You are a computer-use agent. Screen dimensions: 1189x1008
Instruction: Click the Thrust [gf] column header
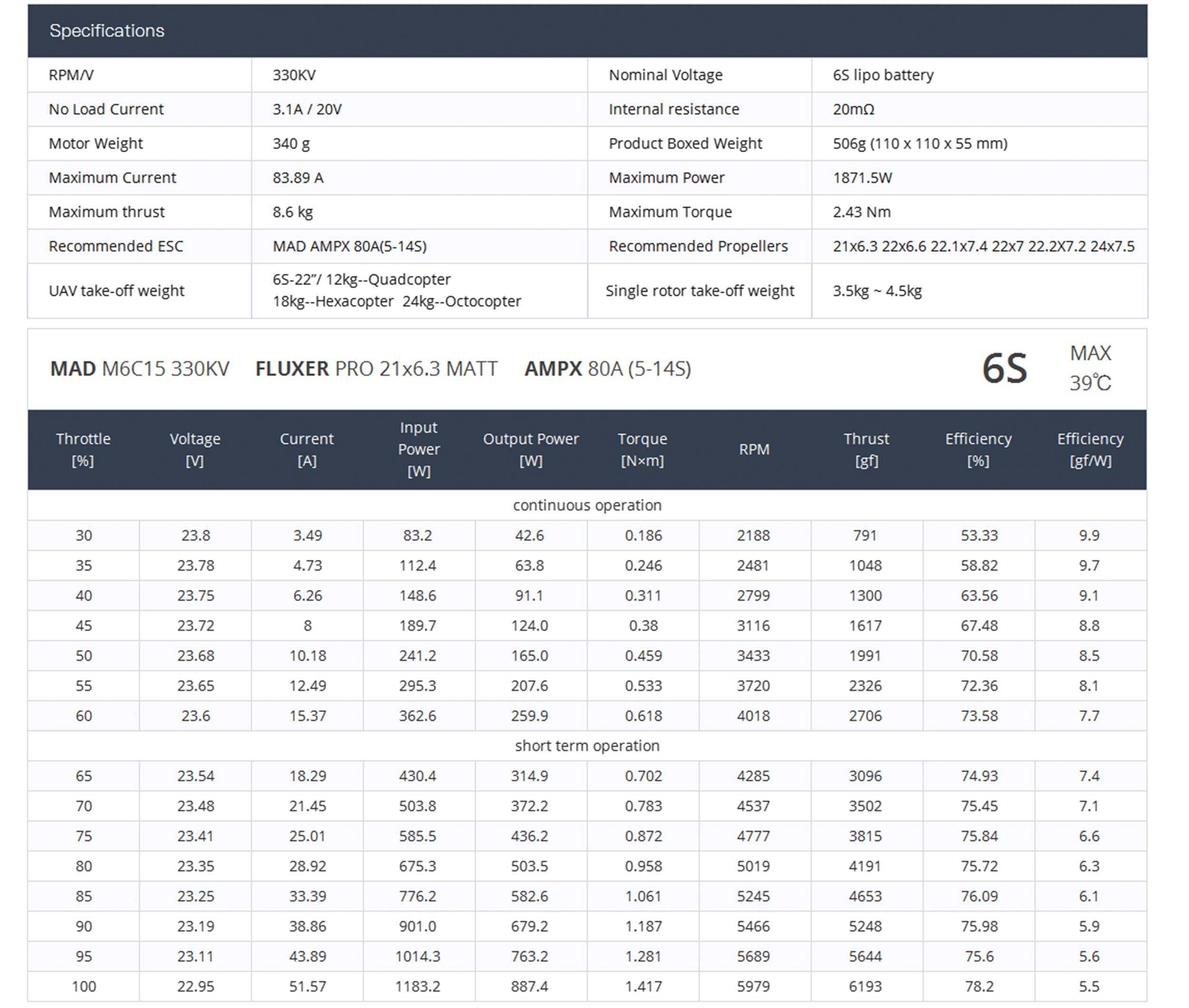point(866,450)
